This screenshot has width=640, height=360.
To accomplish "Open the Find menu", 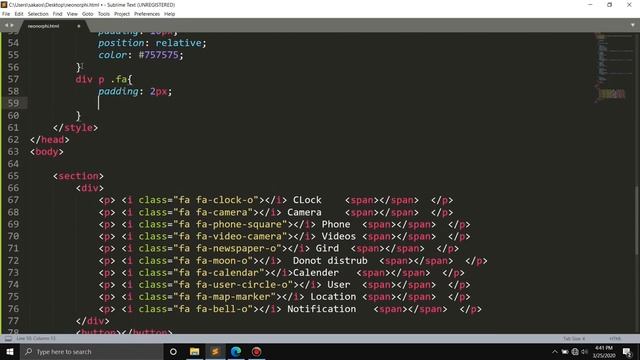I will [58, 14].
